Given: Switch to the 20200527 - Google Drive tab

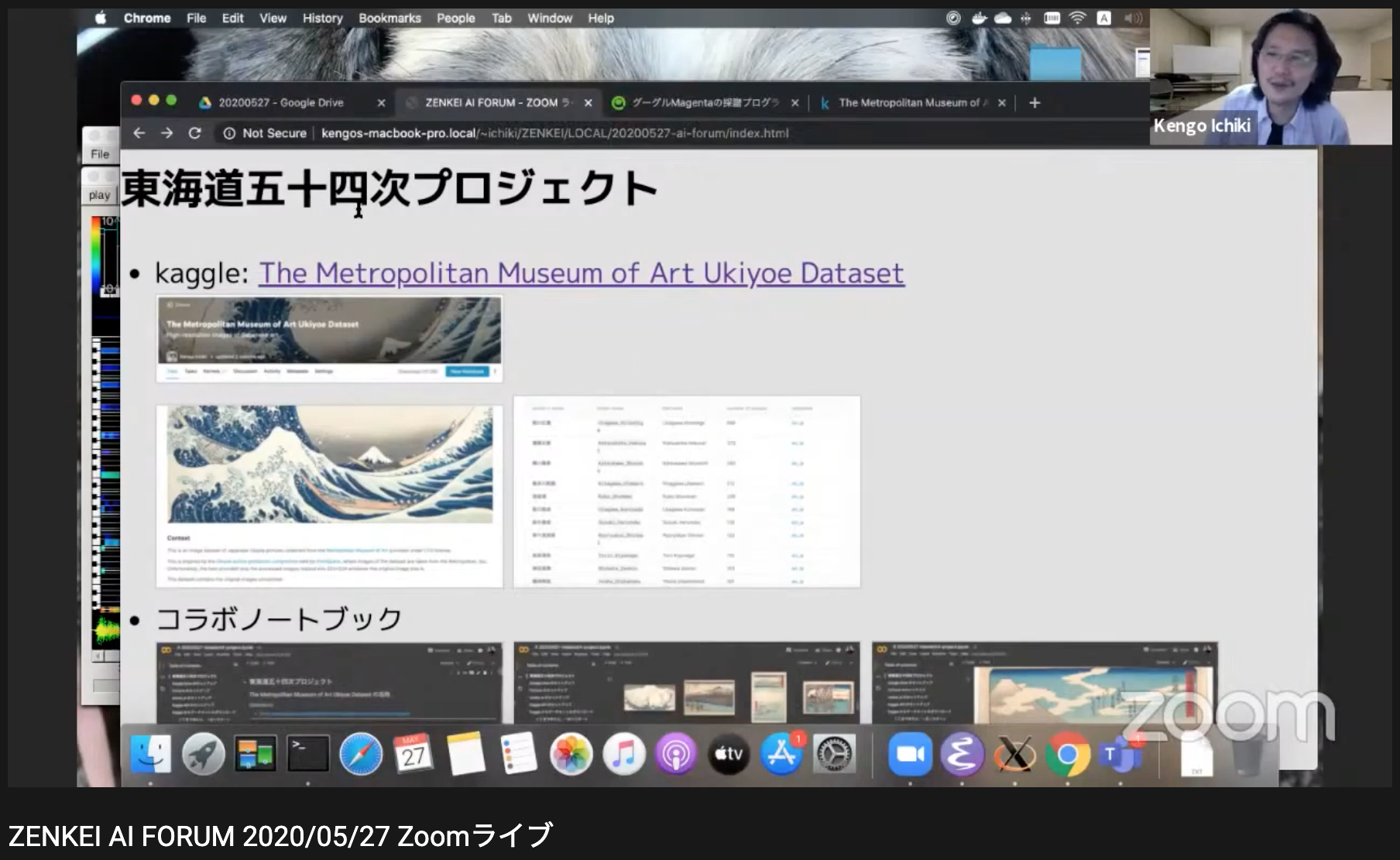Looking at the screenshot, I should [281, 103].
